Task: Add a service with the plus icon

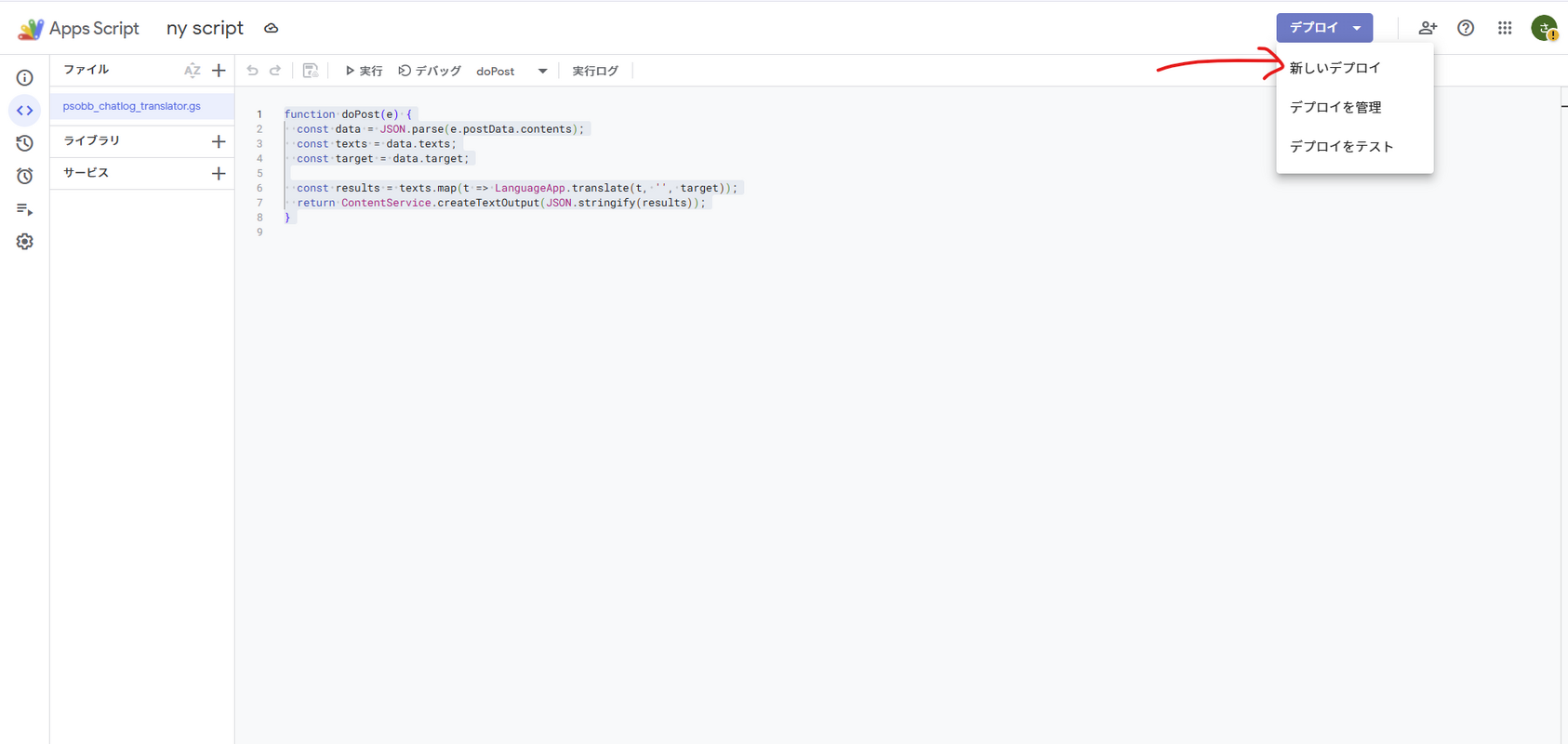Action: [219, 174]
